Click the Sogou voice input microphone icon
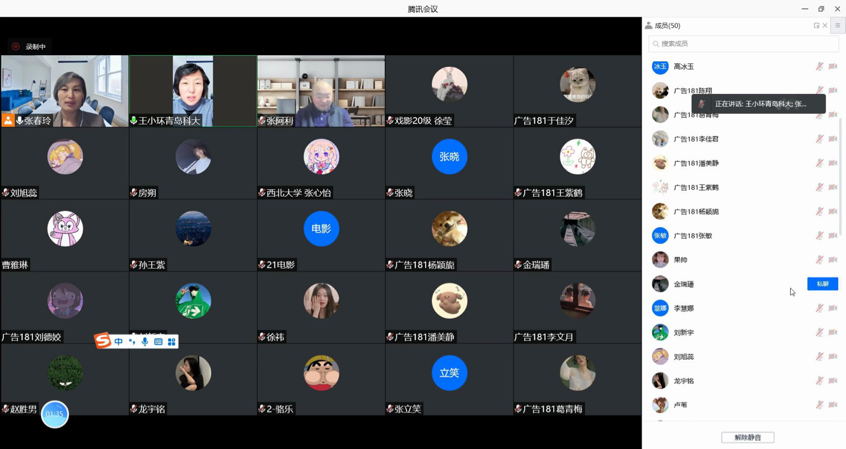 [145, 342]
